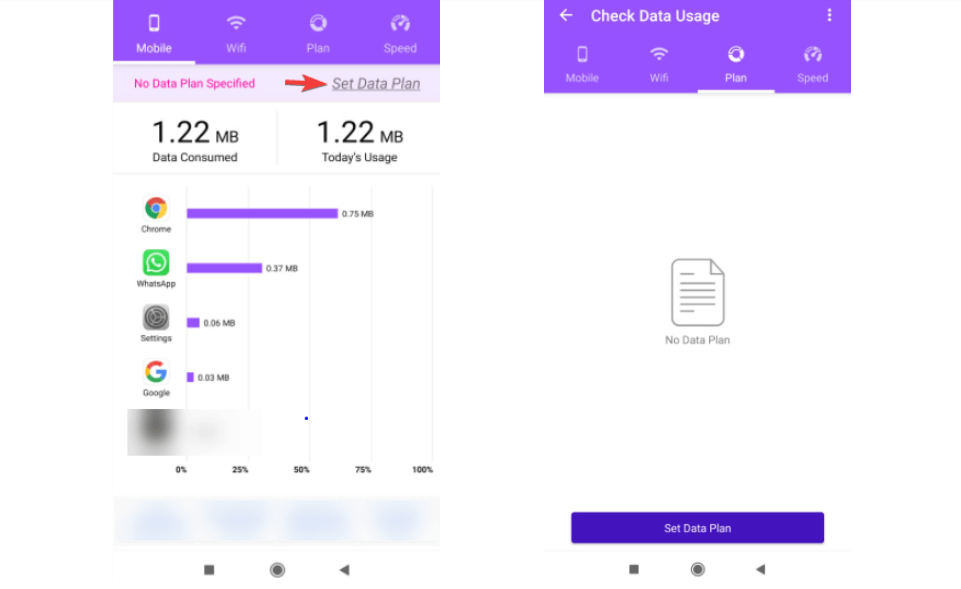Screen dimensions: 961x589
Task: Select the Settings app icon
Action: [x=156, y=317]
